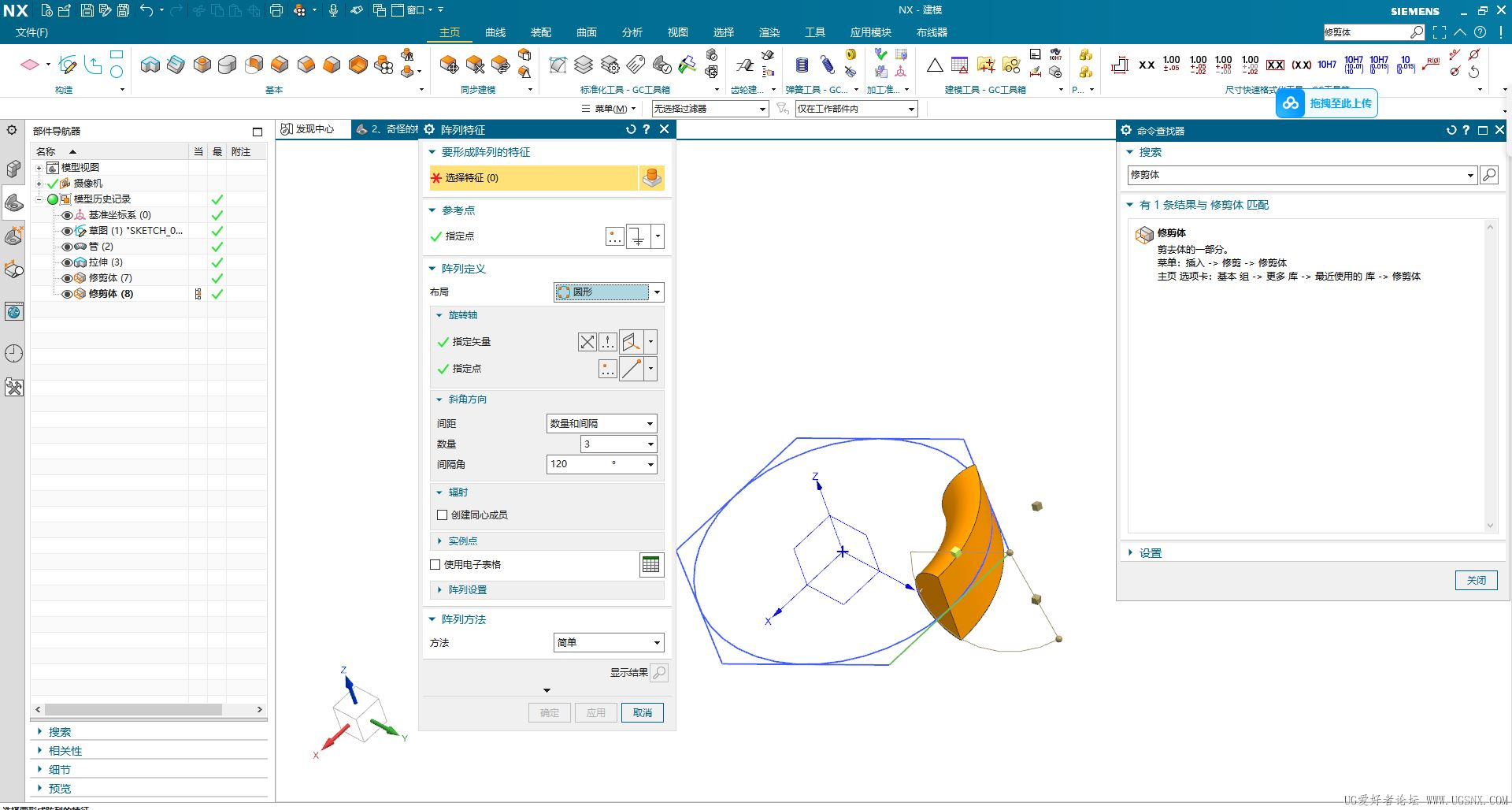Click the part navigator horizontal scrollbar
The image size is (1512, 810).
pyautogui.click(x=132, y=710)
